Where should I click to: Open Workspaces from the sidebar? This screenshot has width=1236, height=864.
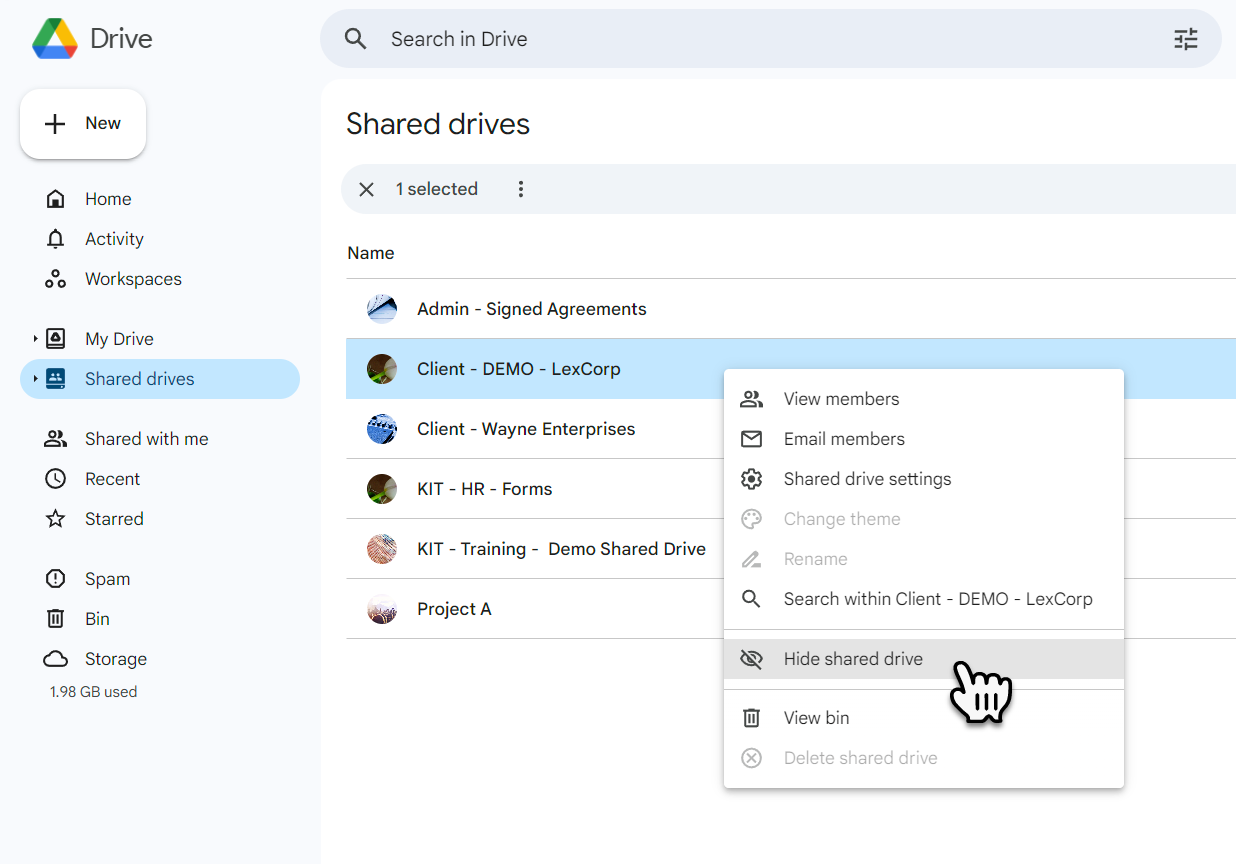coord(131,278)
